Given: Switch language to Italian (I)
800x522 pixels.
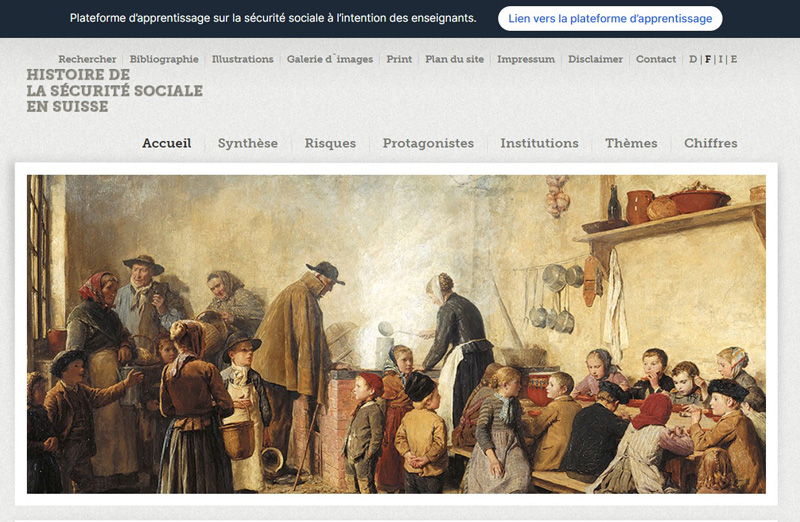Looking at the screenshot, I should (x=720, y=59).
